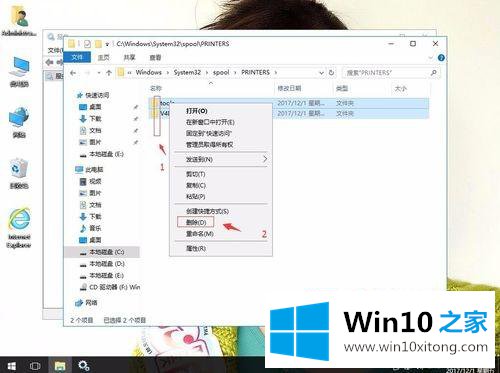Image resolution: width=500 pixels, height=373 pixels.
Task: Expand the ribbon with the chevron near Help
Action: tap(430, 58)
